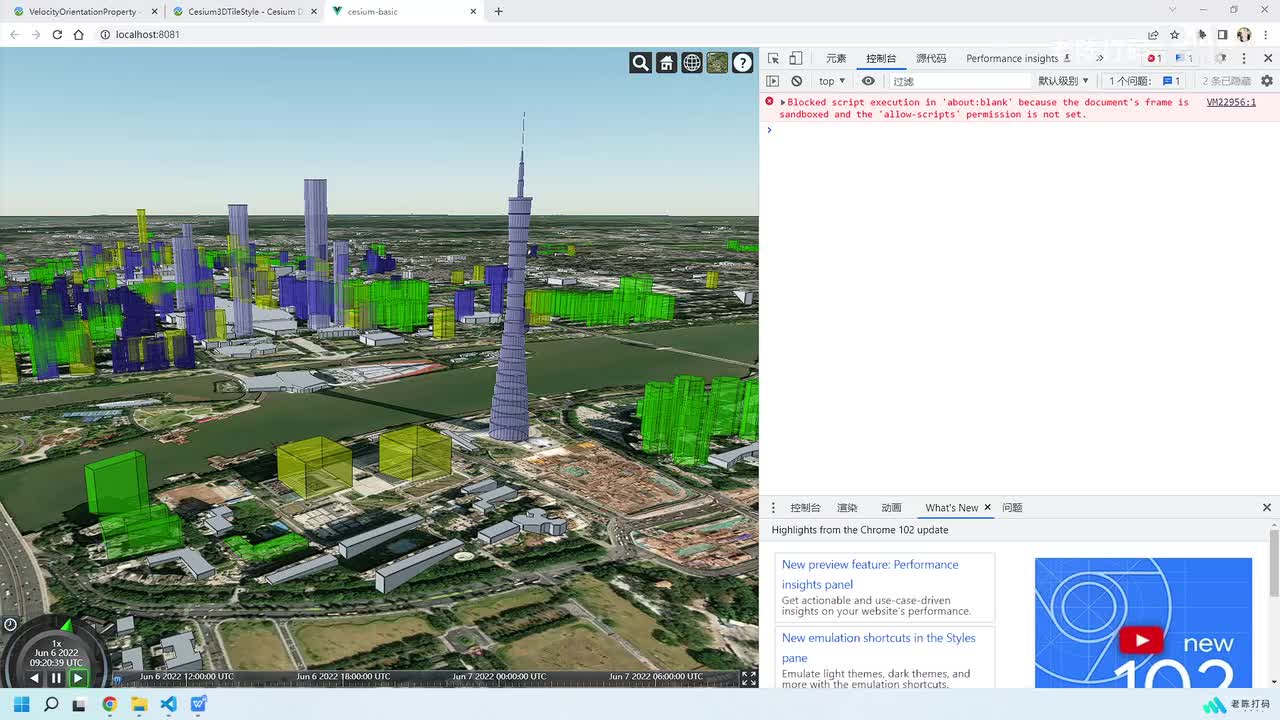This screenshot has width=1280, height=720.
Task: Click the issues count badge in DevTools header
Action: click(1184, 58)
